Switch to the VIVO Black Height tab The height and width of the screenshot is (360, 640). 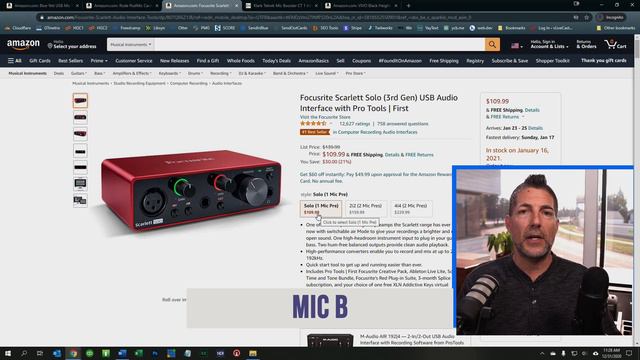(360, 6)
